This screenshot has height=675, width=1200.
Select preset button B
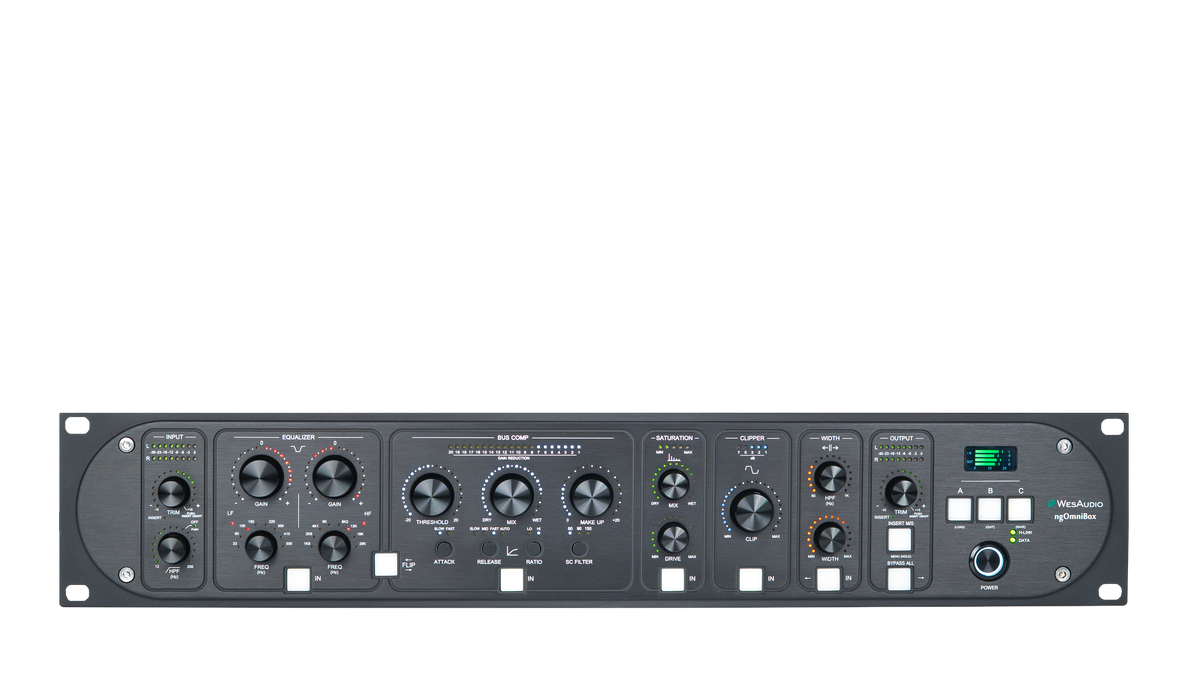click(990, 509)
